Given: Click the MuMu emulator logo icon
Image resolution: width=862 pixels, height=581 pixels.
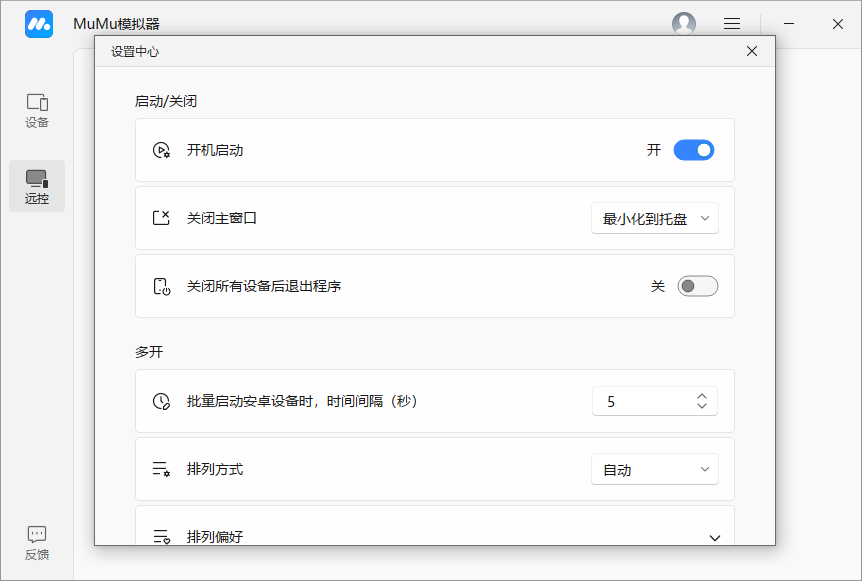Looking at the screenshot, I should click(x=38, y=23).
